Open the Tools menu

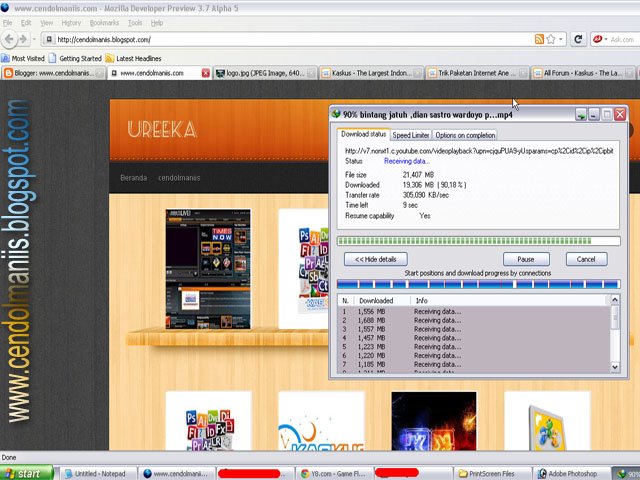click(x=135, y=23)
